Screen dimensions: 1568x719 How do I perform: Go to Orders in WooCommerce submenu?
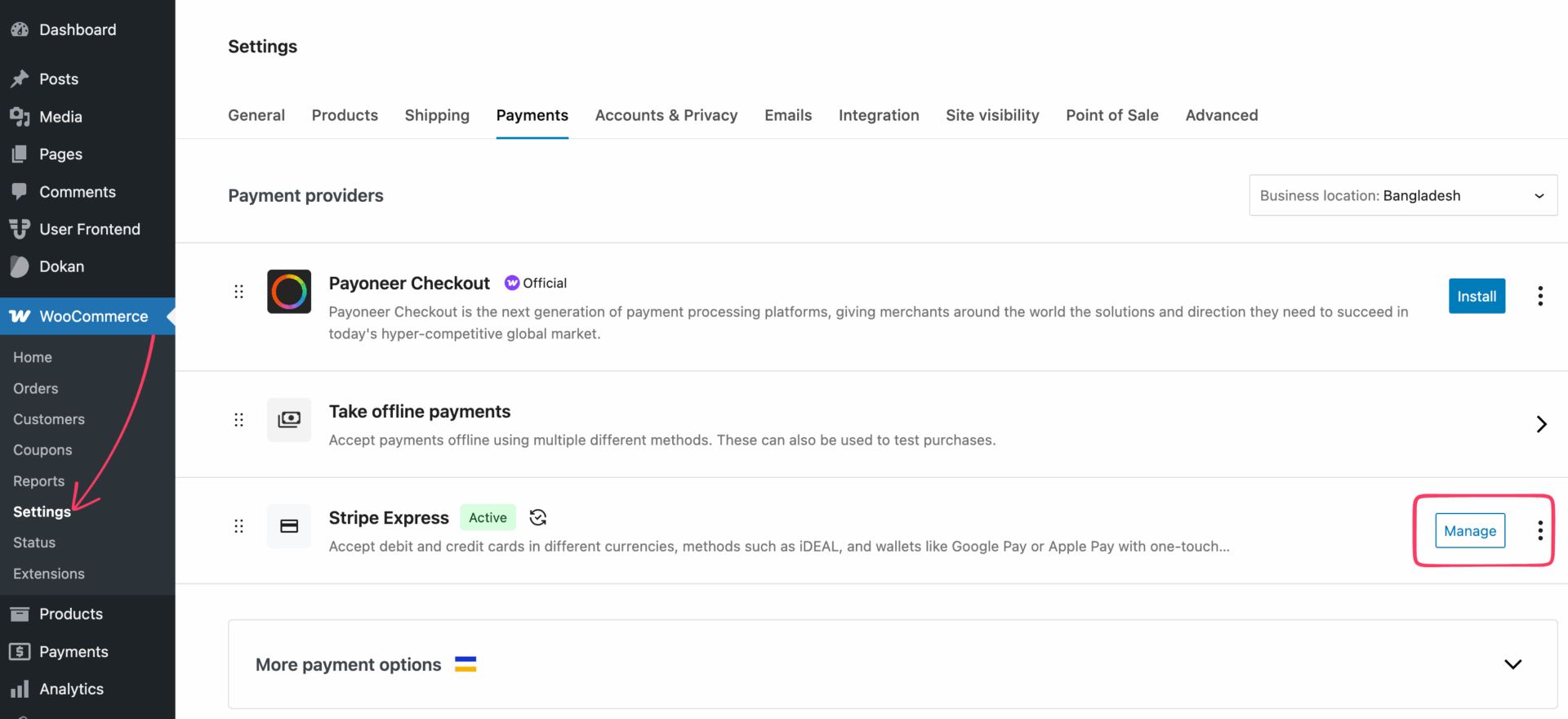point(36,388)
